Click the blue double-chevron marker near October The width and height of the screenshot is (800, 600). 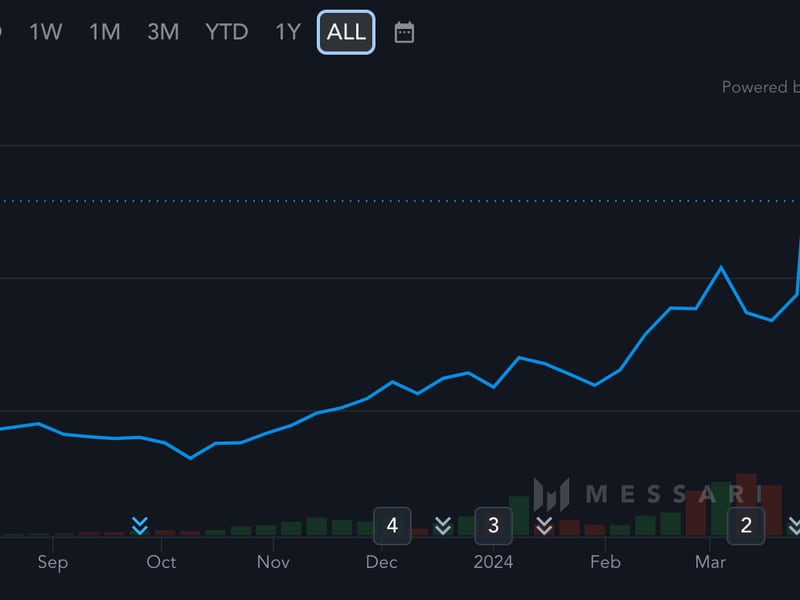(x=139, y=524)
